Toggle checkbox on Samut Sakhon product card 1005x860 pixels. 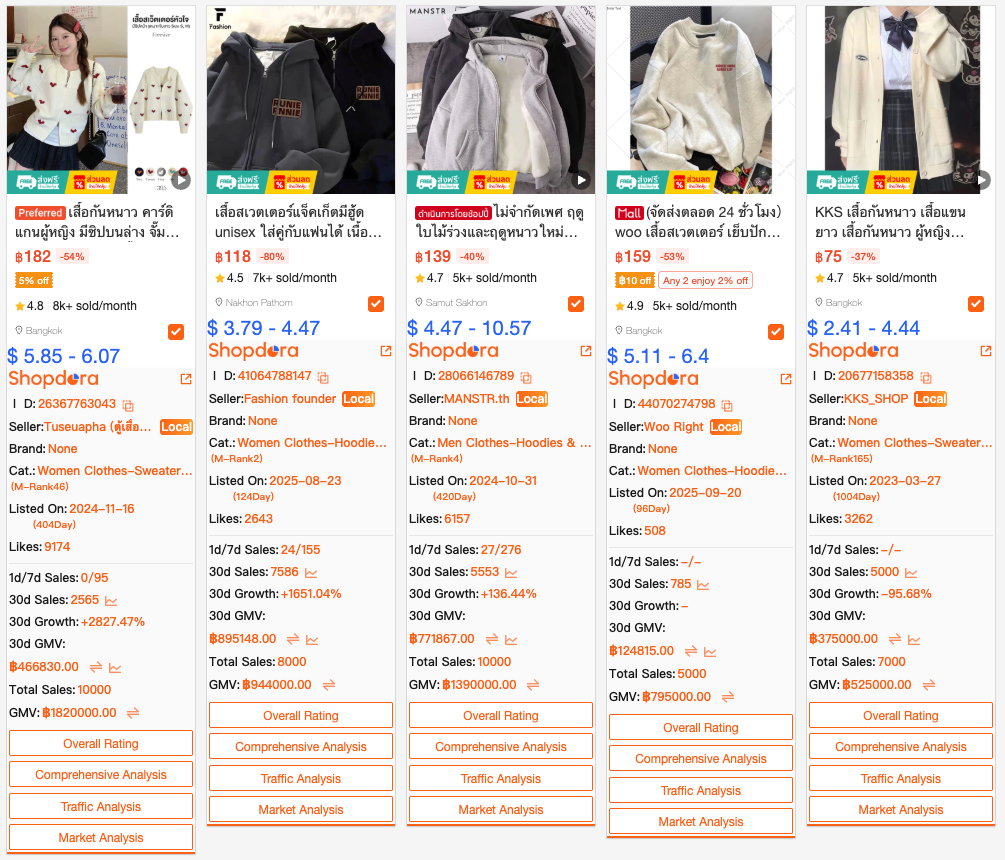[576, 304]
